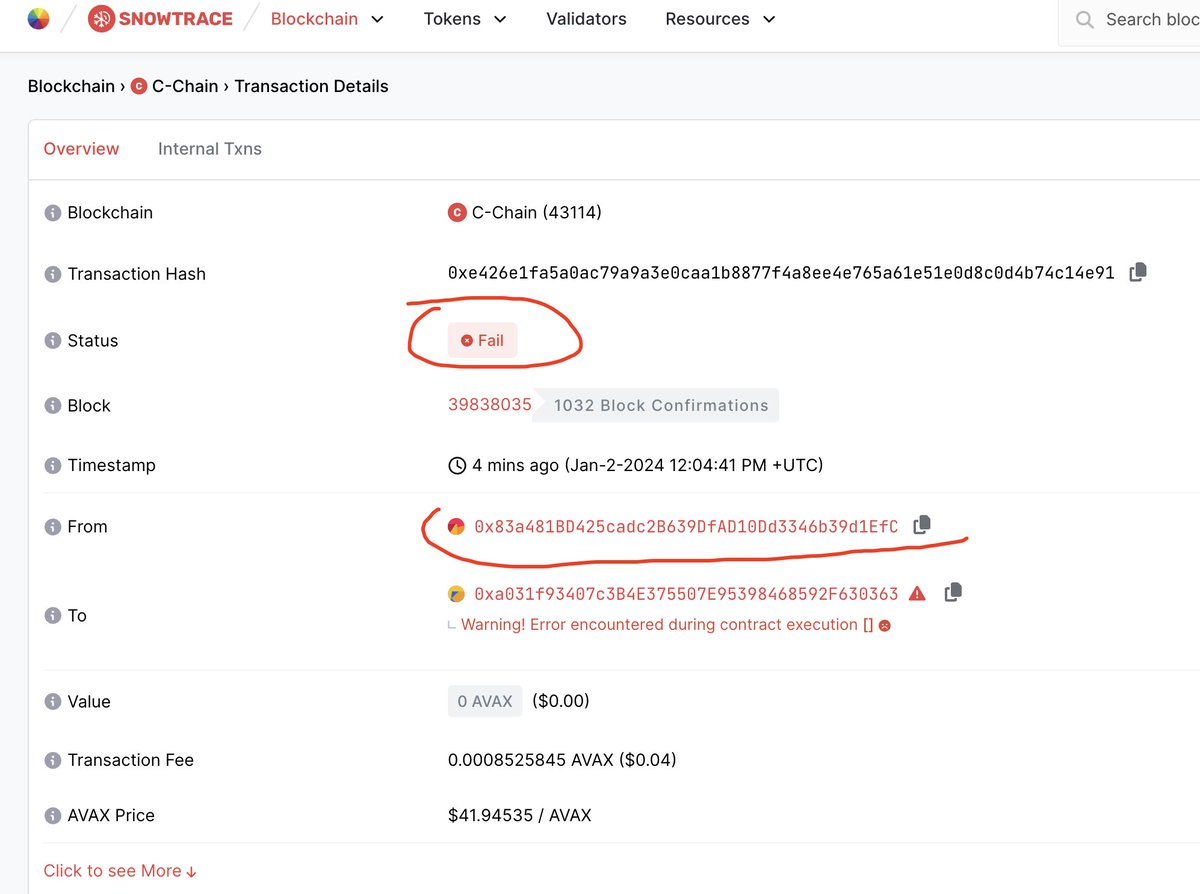Viewport: 1200px width, 894px height.
Task: Click the red error face icon after the warning
Action: pyautogui.click(x=884, y=625)
